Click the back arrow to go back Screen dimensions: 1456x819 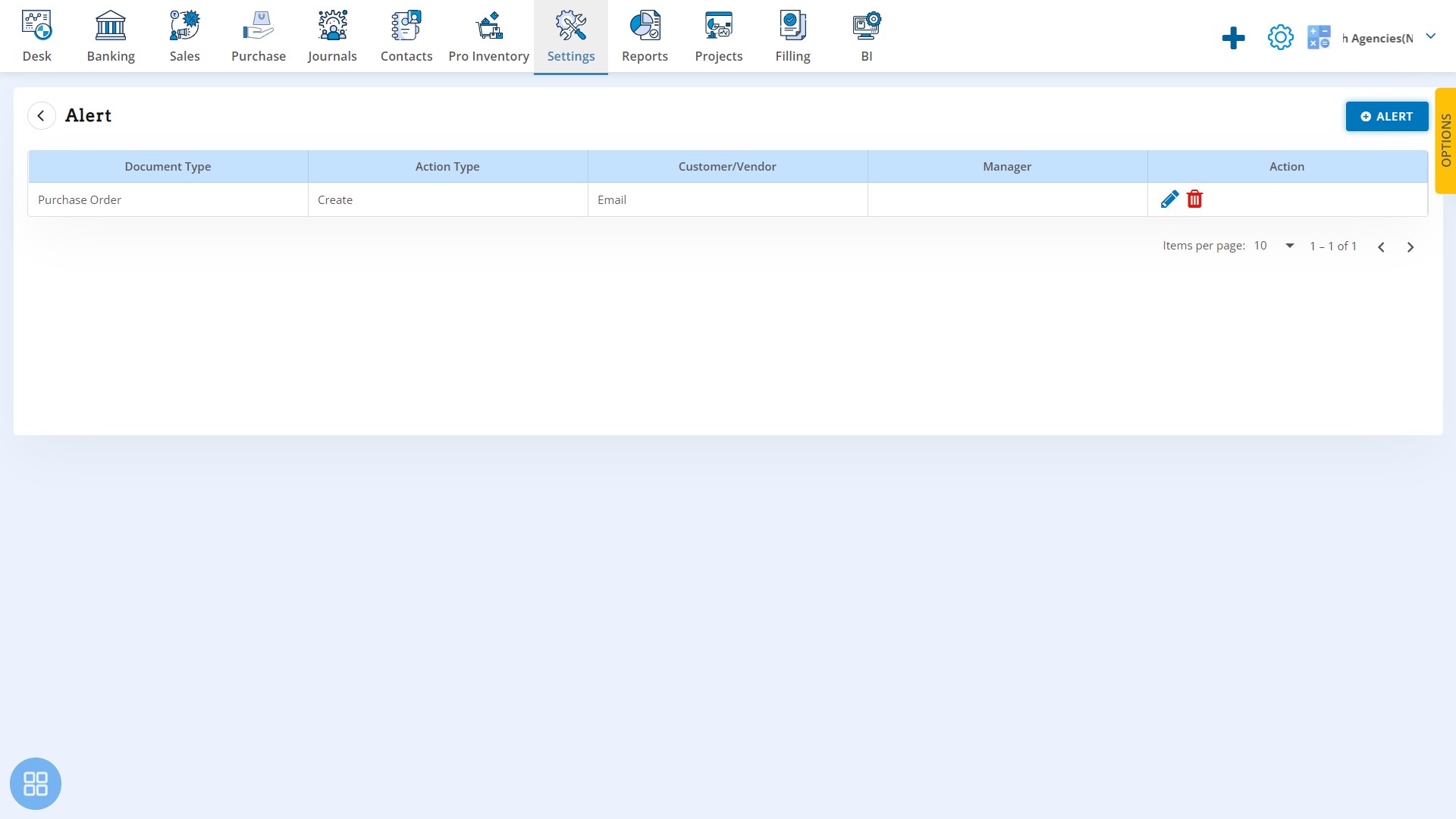(x=41, y=115)
